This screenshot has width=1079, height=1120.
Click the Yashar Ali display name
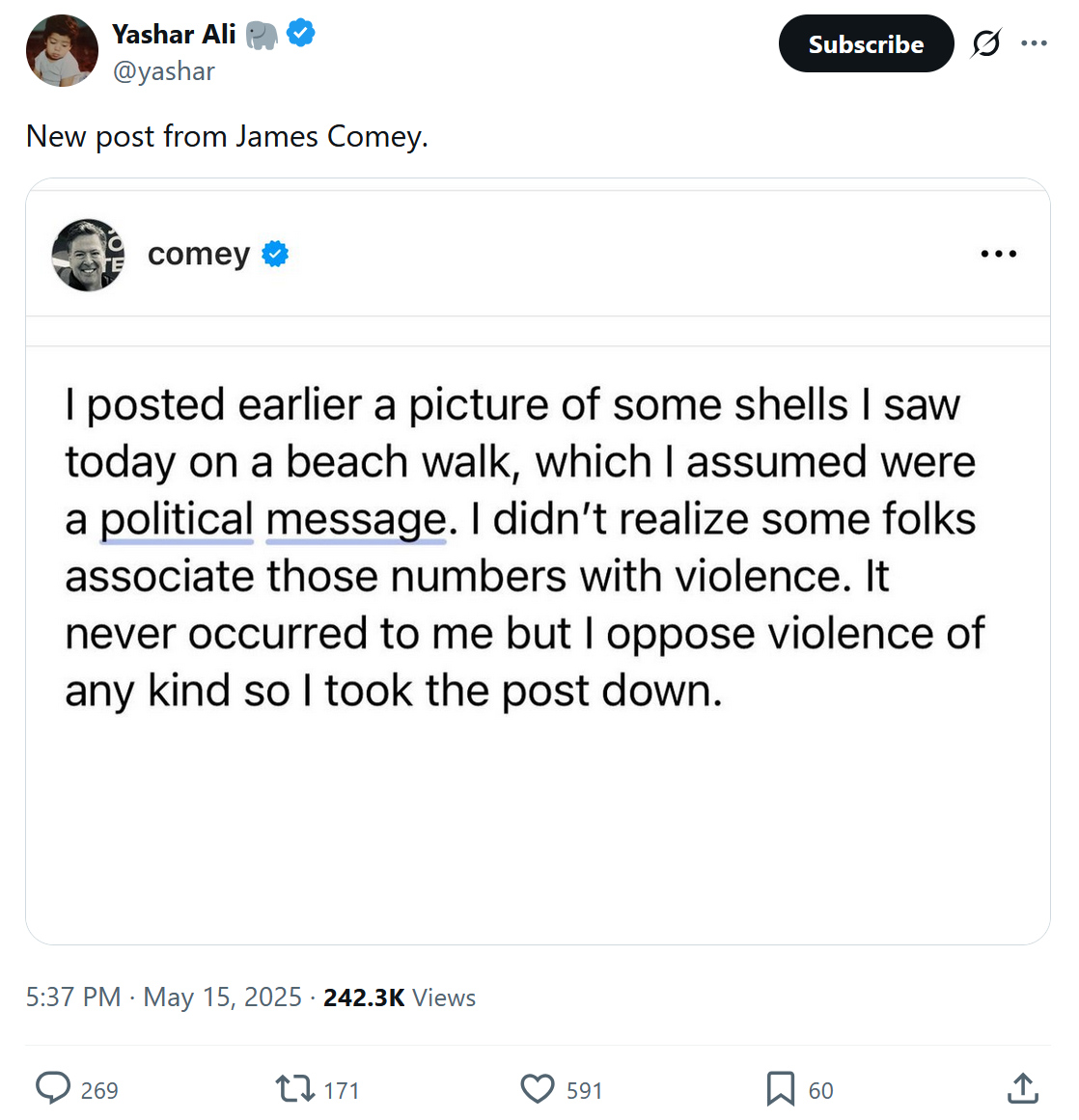click(174, 34)
